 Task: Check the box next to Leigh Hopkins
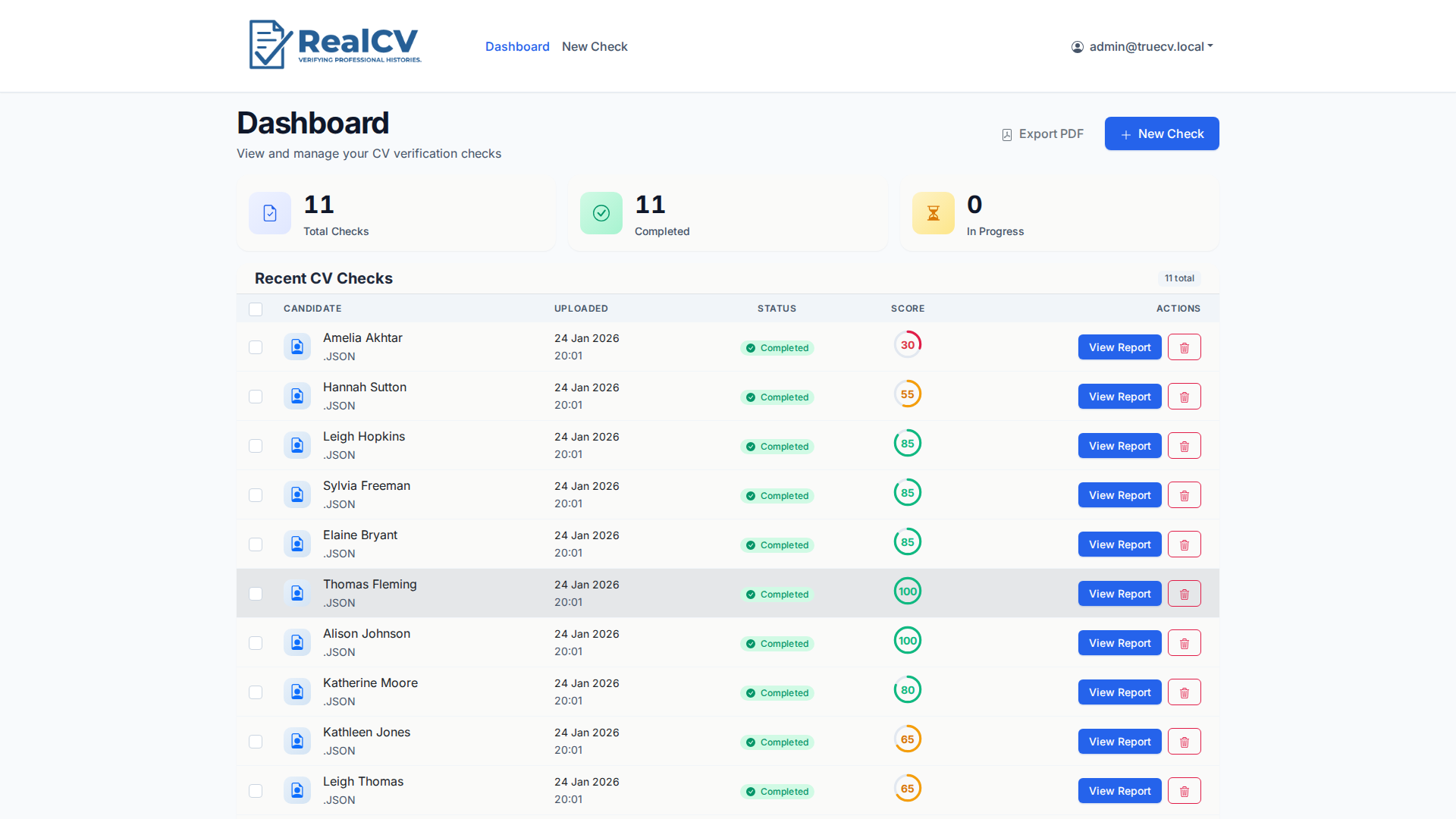(x=256, y=446)
